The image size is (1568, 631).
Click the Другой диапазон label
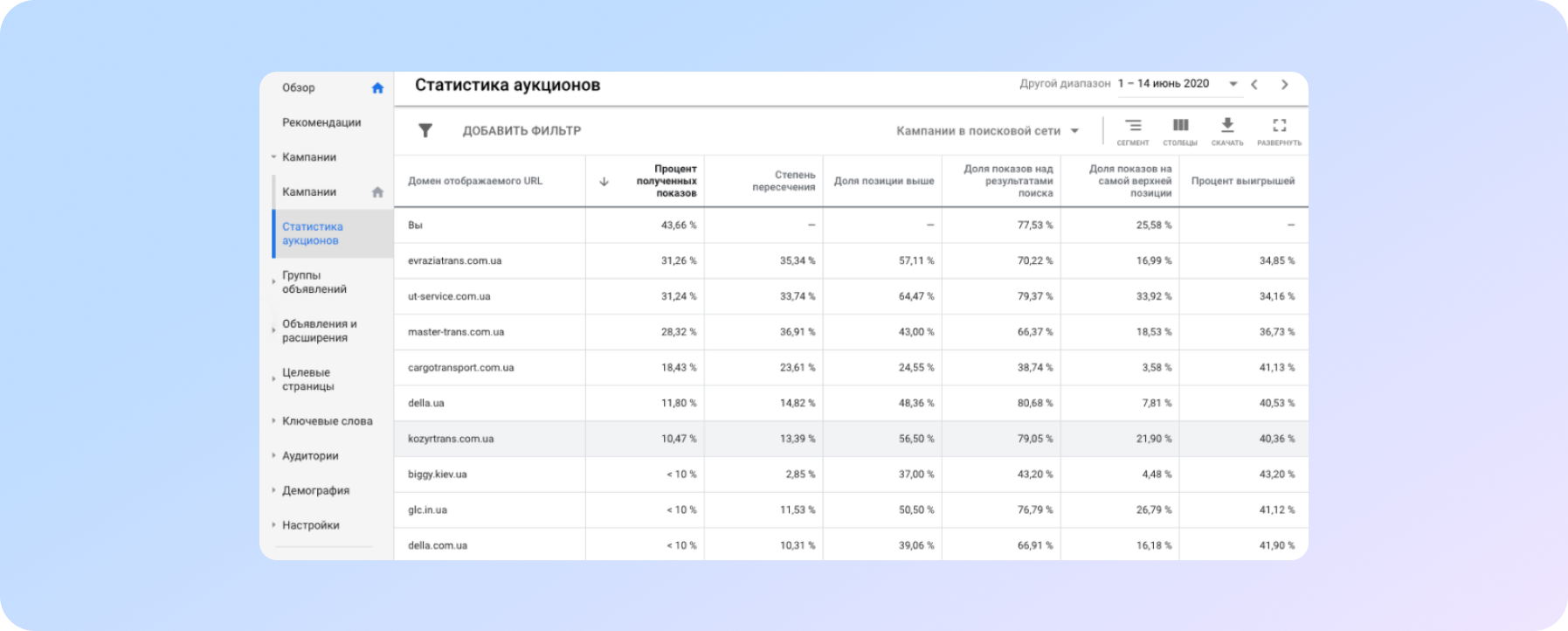[1065, 84]
